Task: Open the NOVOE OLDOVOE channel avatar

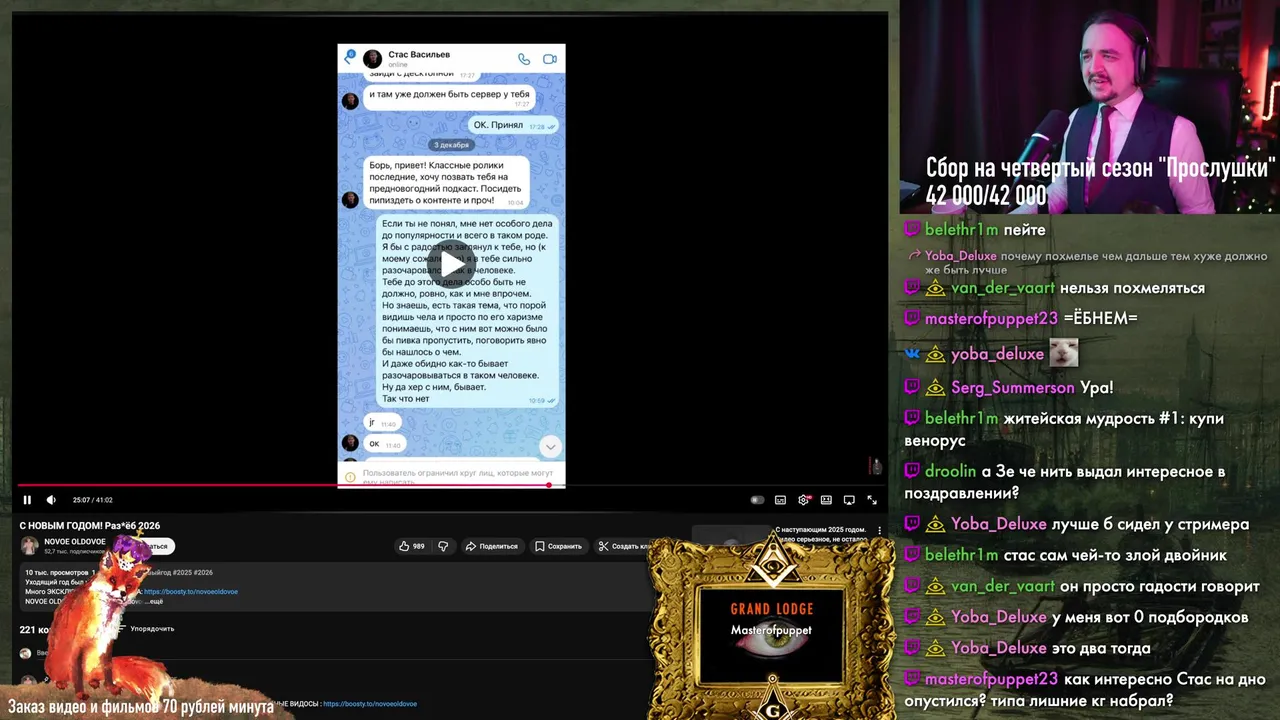Action: tap(30, 545)
